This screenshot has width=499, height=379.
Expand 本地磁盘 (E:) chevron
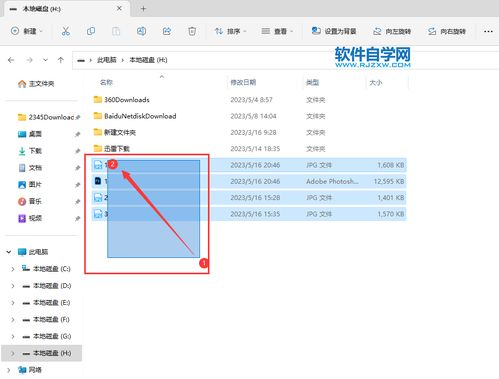point(13,303)
